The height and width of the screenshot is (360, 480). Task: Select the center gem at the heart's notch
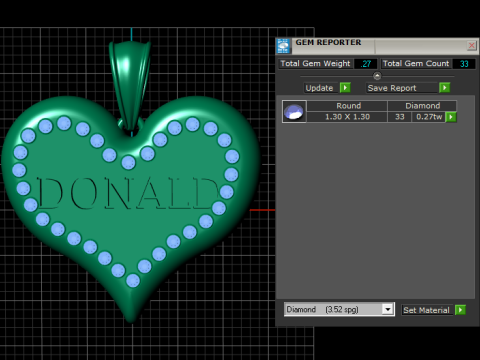128,163
